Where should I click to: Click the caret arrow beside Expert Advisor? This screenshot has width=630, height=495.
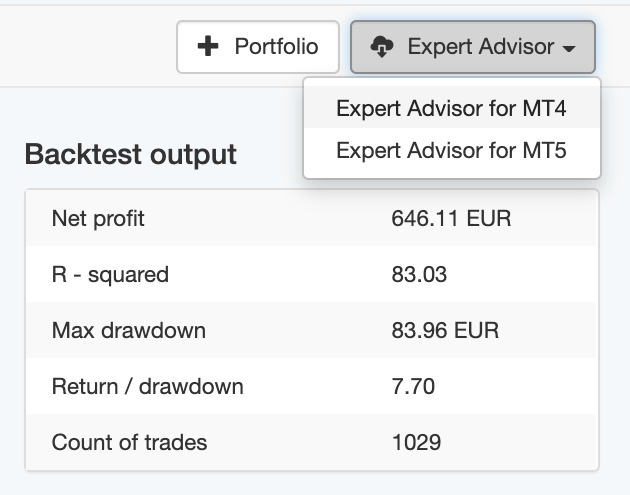[569, 49]
